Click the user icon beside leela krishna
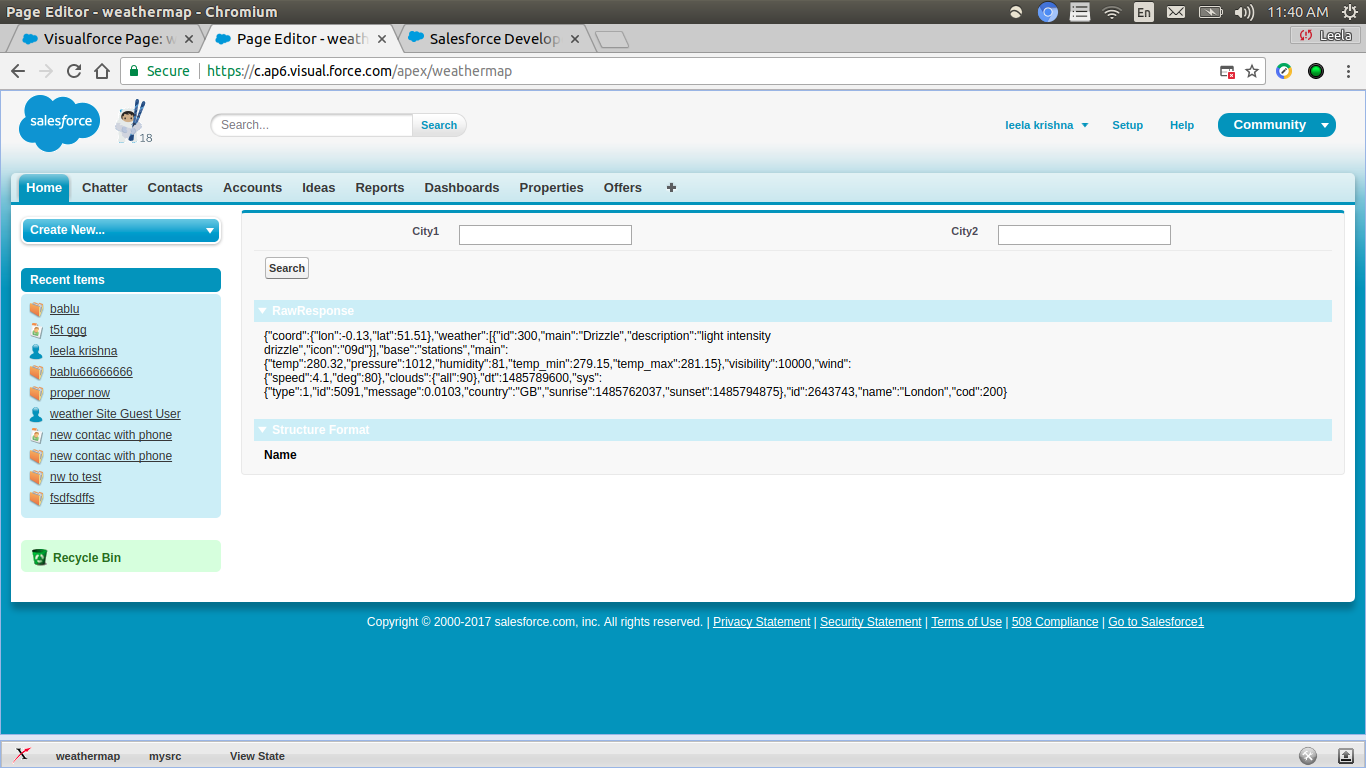The width and height of the screenshot is (1366, 768). click(x=36, y=351)
